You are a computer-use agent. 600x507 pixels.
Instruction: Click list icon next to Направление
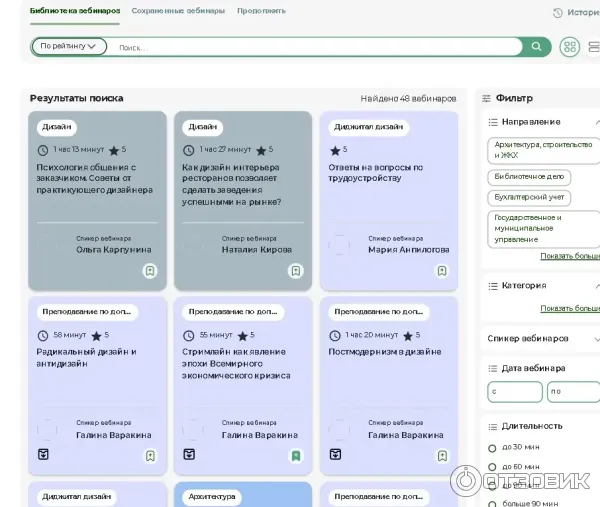[x=493, y=122]
